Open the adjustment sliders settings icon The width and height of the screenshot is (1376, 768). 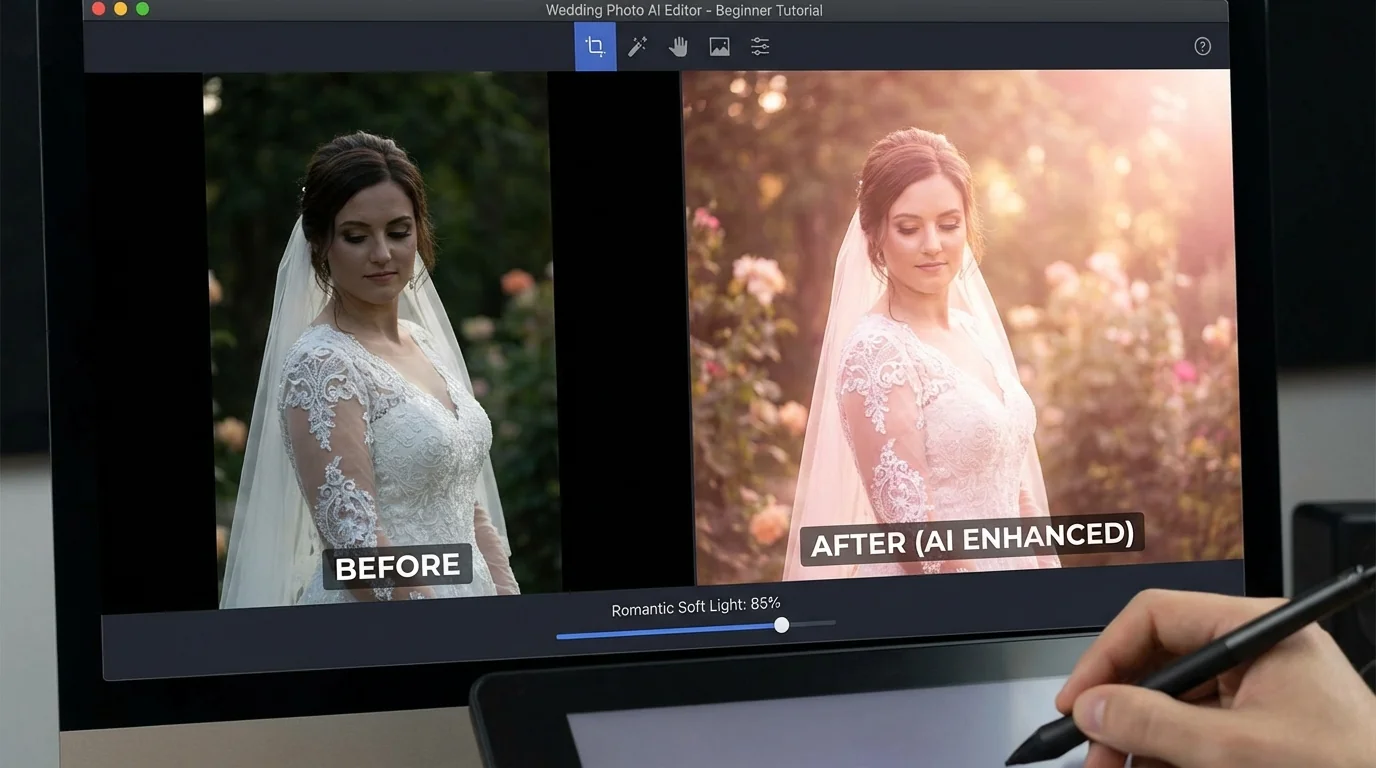760,47
